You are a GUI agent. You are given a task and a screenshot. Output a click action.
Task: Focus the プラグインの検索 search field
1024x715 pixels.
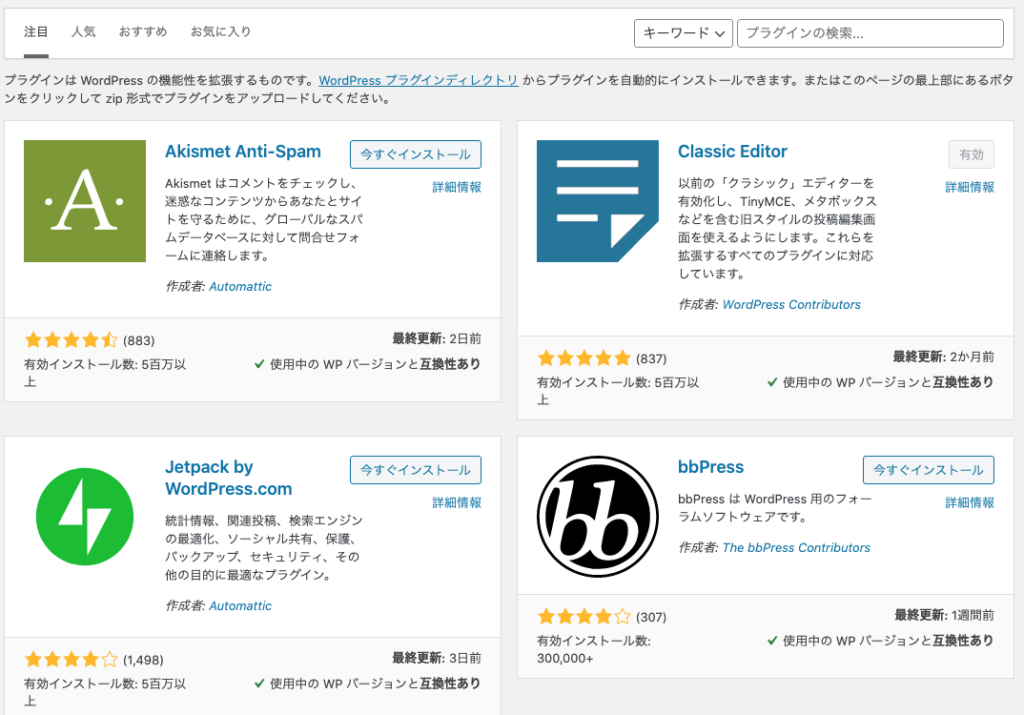pos(870,33)
